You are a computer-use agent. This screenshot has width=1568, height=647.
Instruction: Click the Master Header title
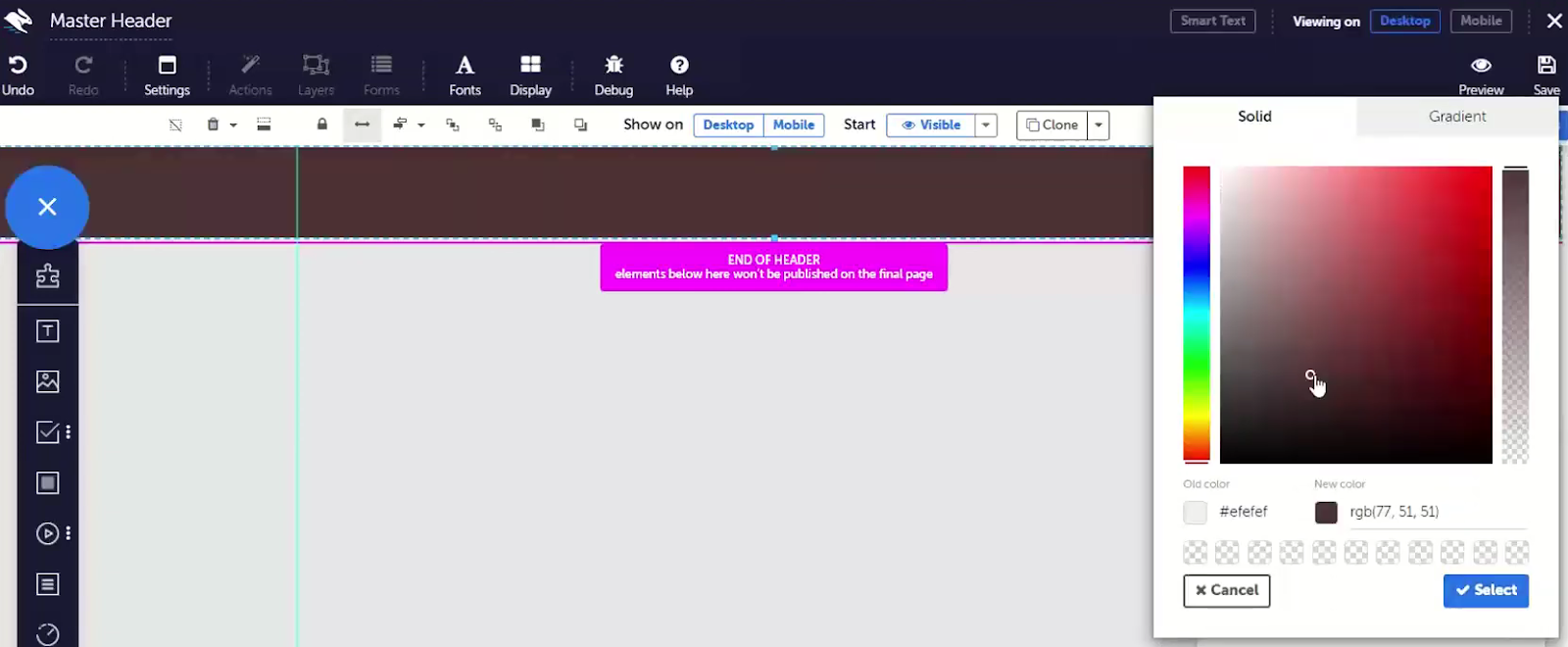point(111,21)
